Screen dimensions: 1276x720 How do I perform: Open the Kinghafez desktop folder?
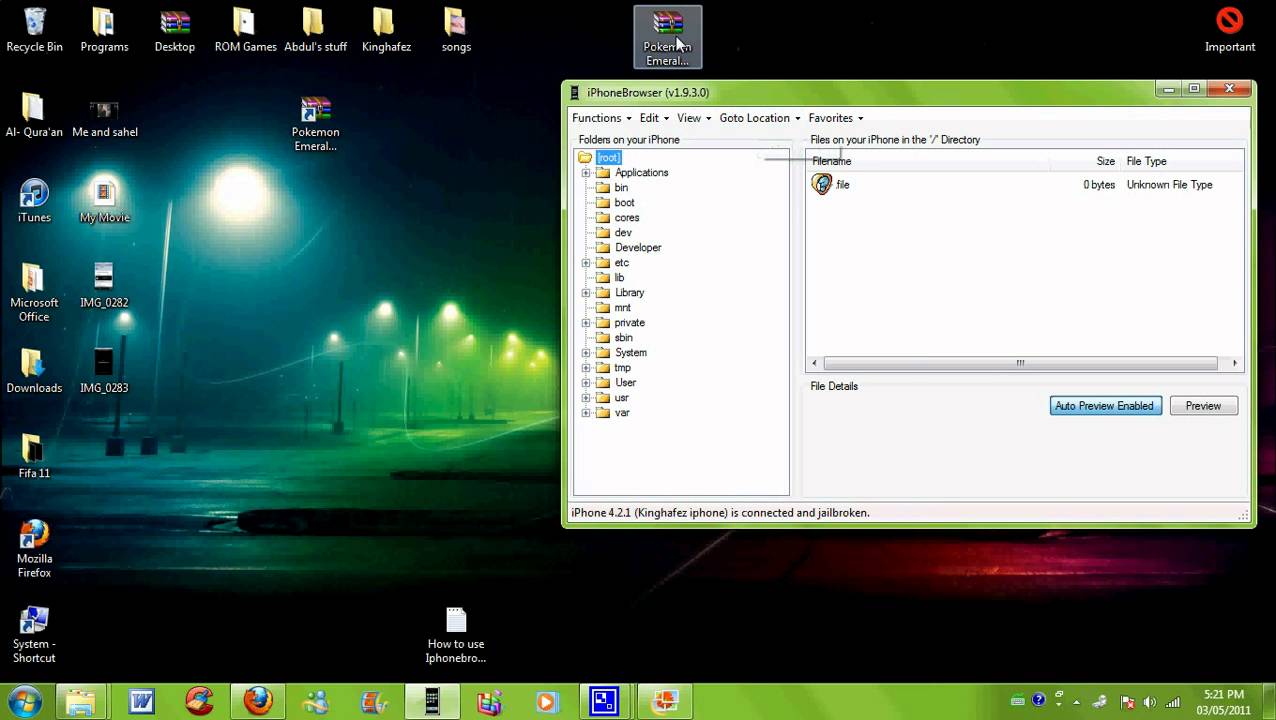385,30
